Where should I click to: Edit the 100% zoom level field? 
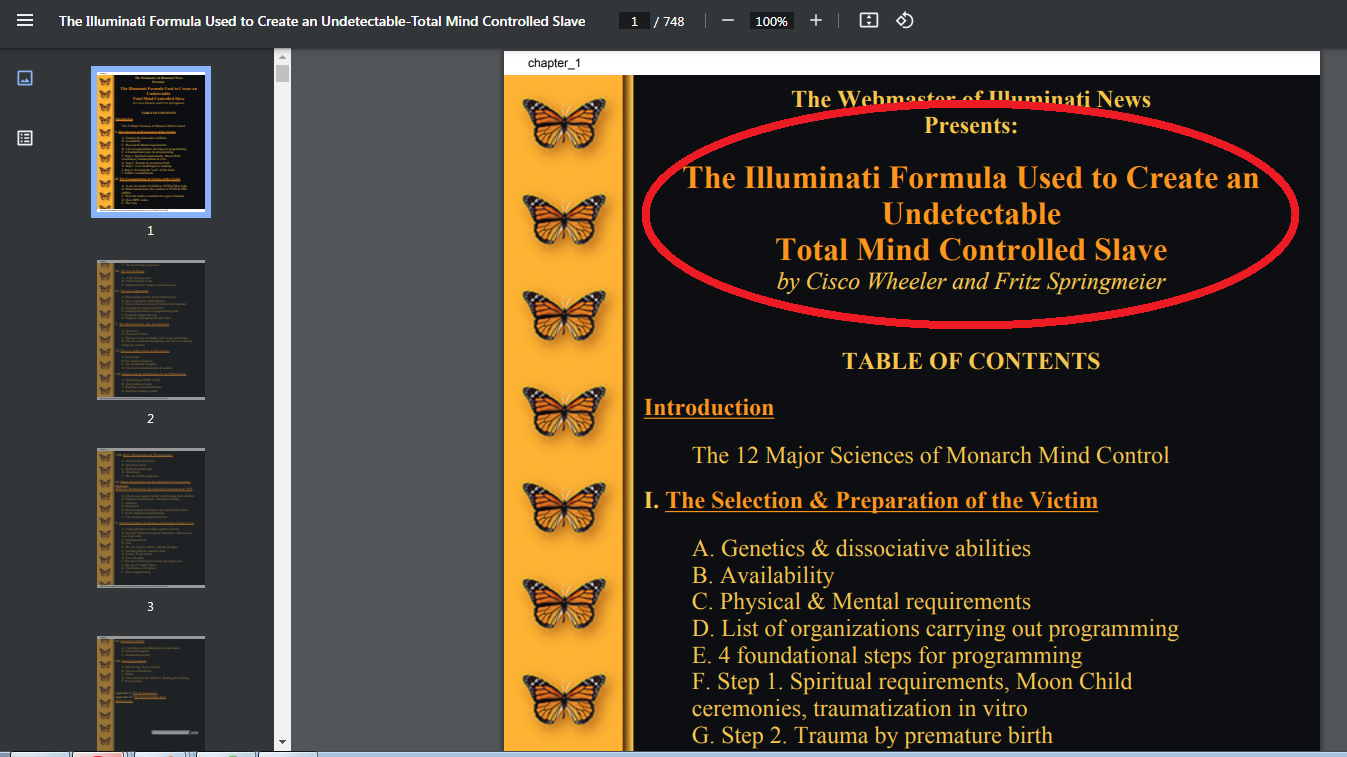[771, 21]
